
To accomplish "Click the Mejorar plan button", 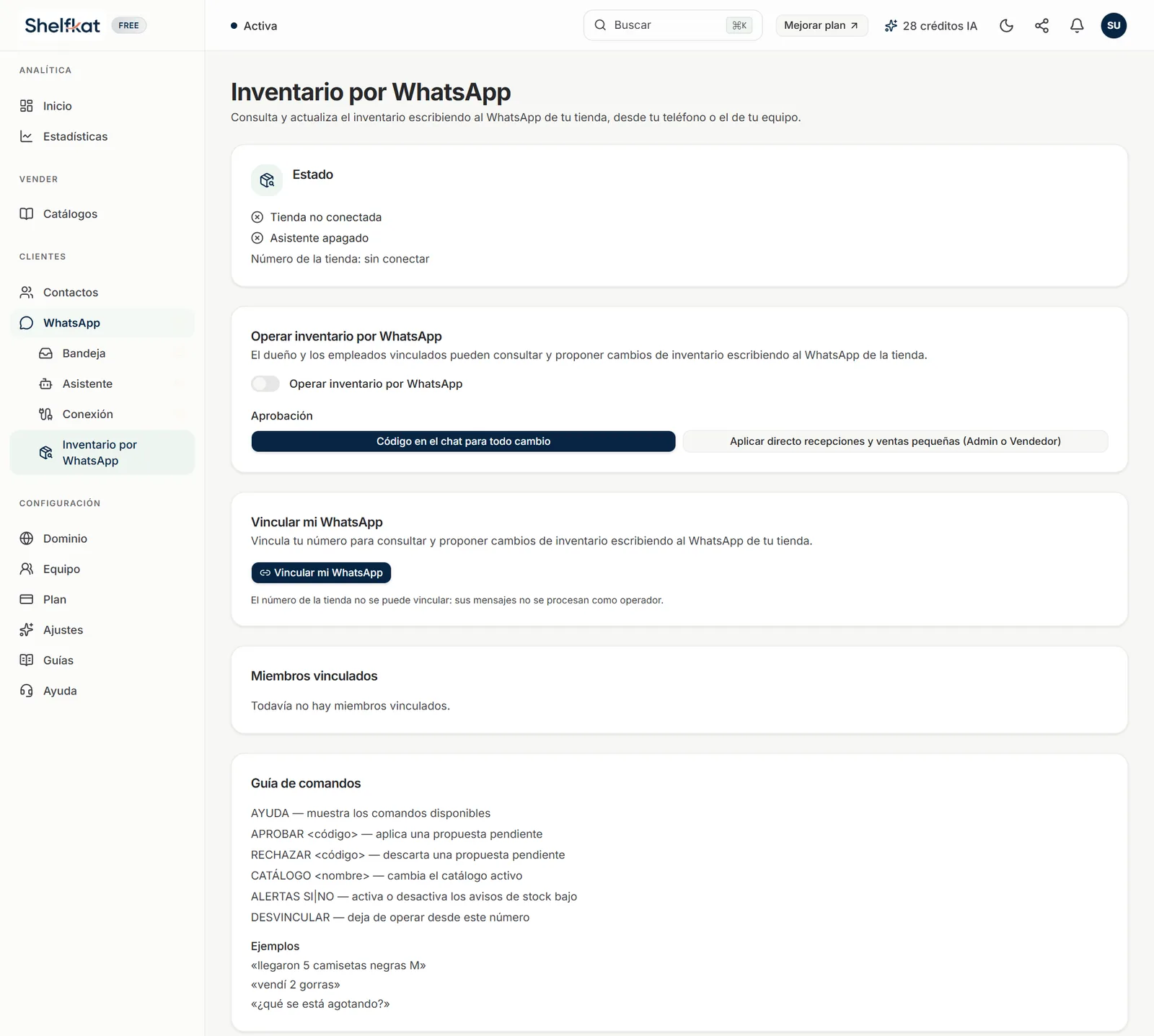I will 822,25.
